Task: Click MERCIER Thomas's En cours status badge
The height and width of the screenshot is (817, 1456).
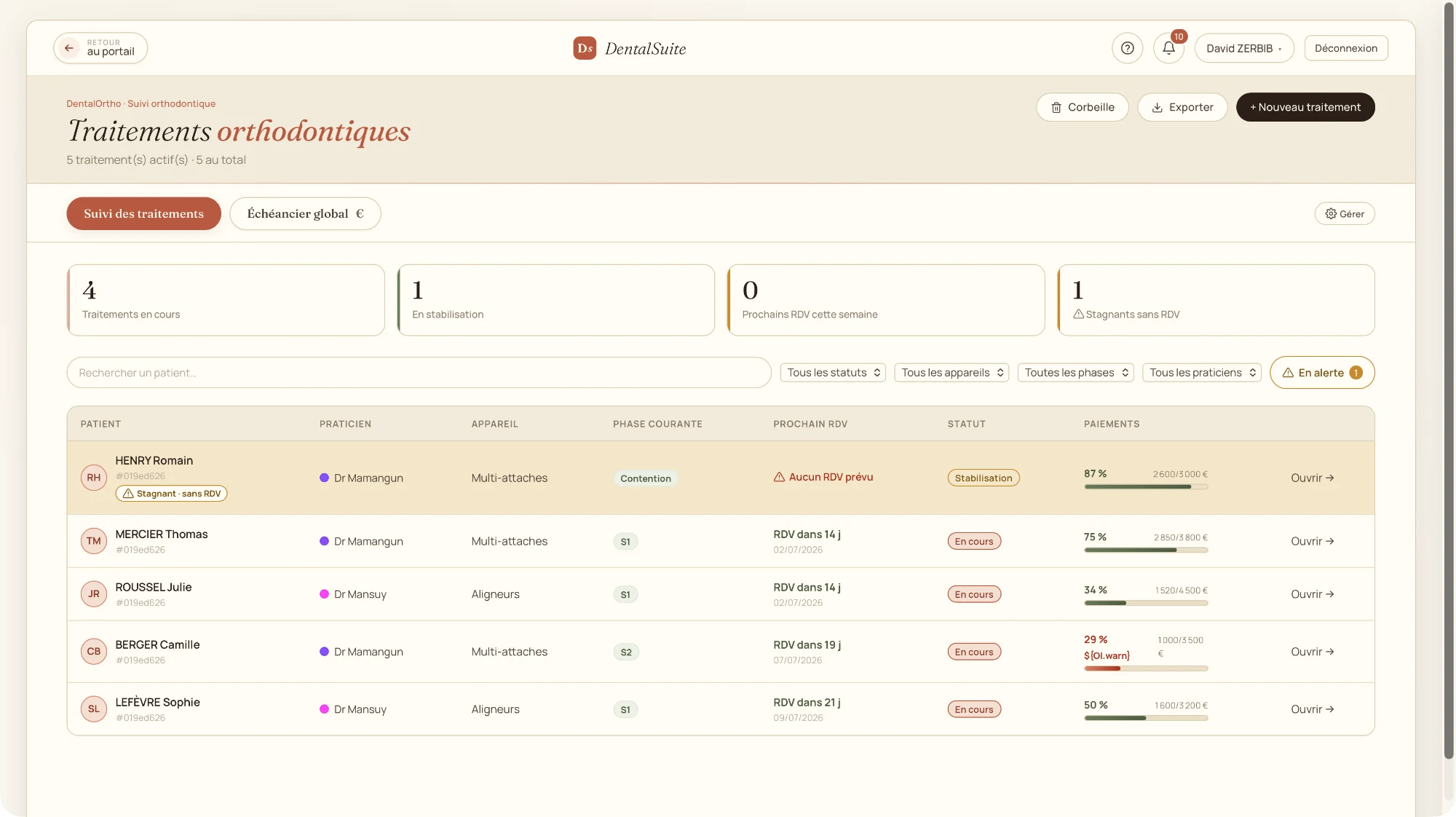Action: click(x=974, y=542)
